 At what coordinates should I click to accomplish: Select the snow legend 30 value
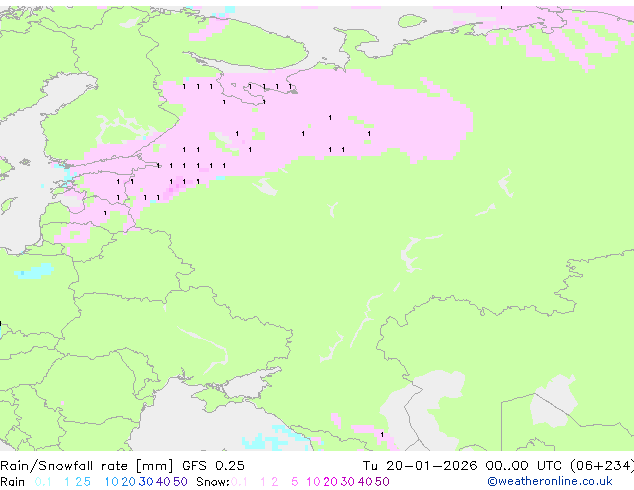pos(348,482)
